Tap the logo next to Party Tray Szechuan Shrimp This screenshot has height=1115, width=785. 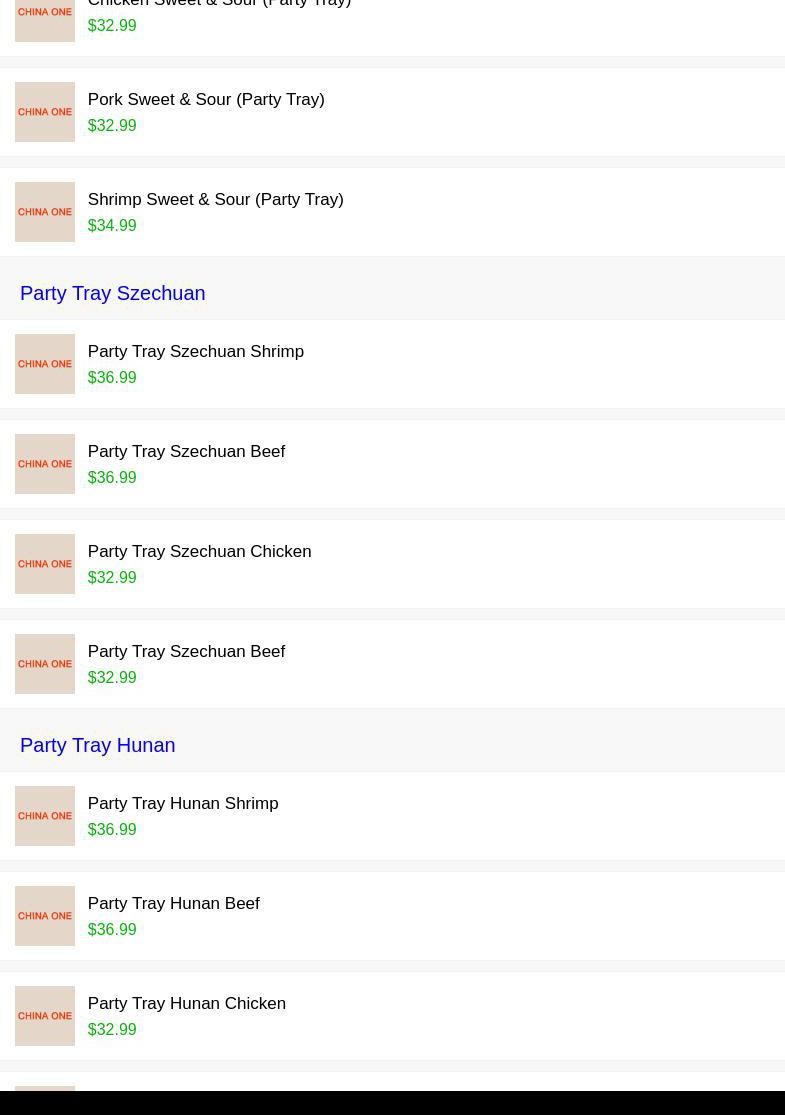(45, 364)
